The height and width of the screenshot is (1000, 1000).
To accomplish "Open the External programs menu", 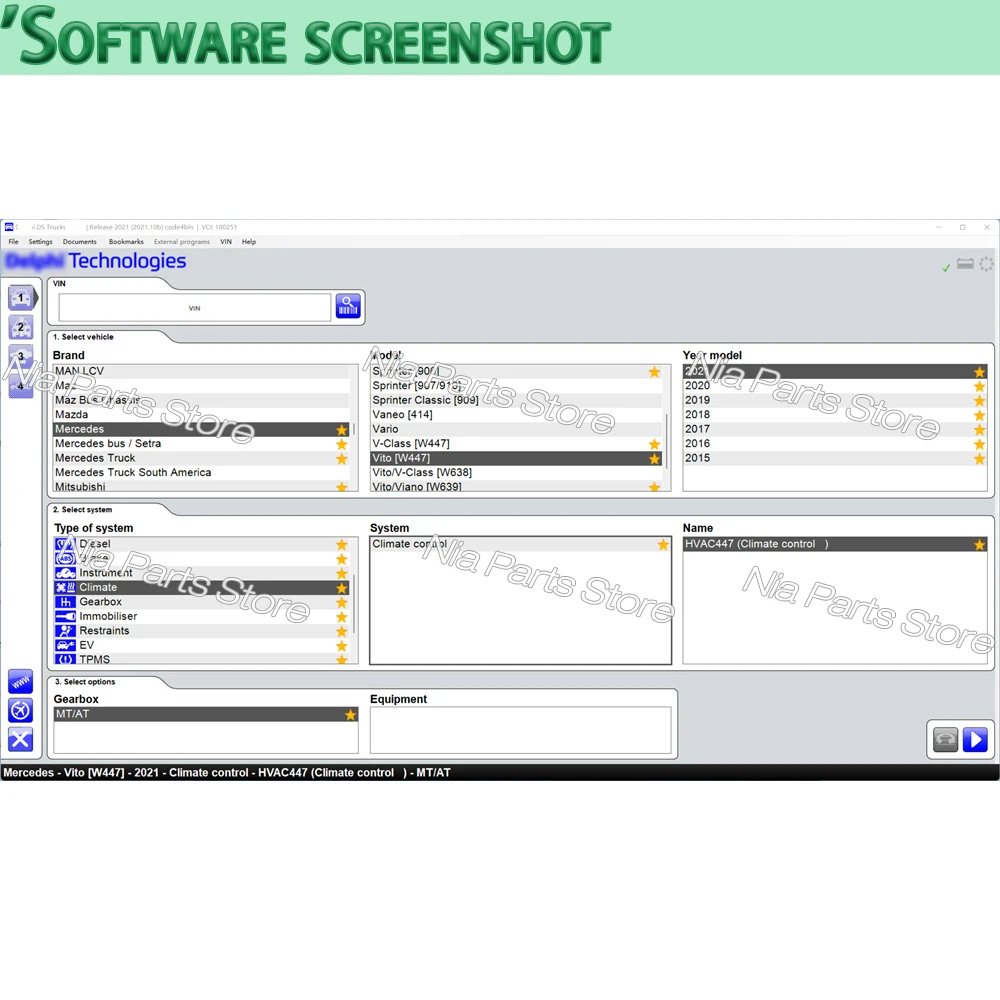I will pos(182,242).
